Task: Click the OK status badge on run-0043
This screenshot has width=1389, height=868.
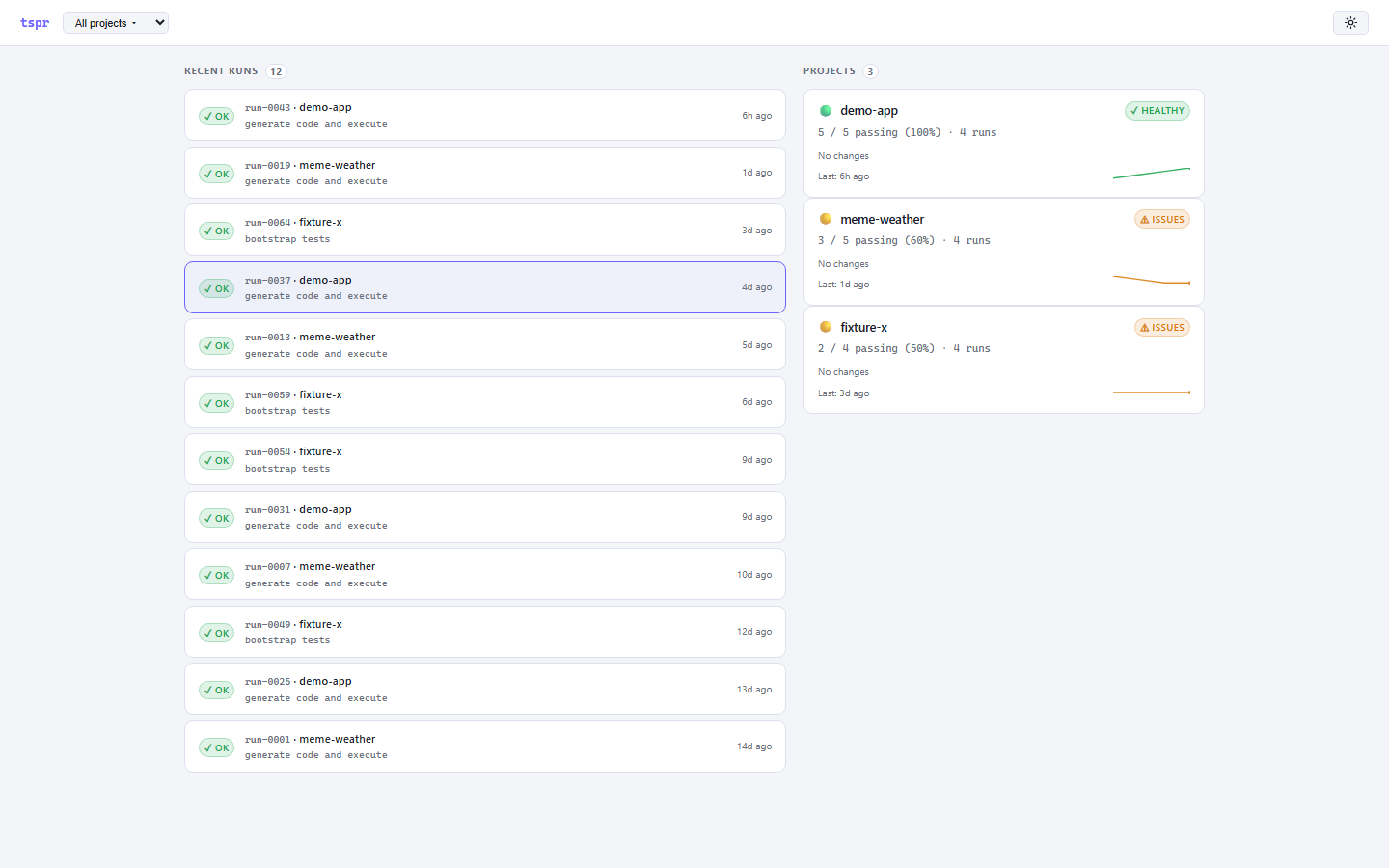Action: point(216,116)
